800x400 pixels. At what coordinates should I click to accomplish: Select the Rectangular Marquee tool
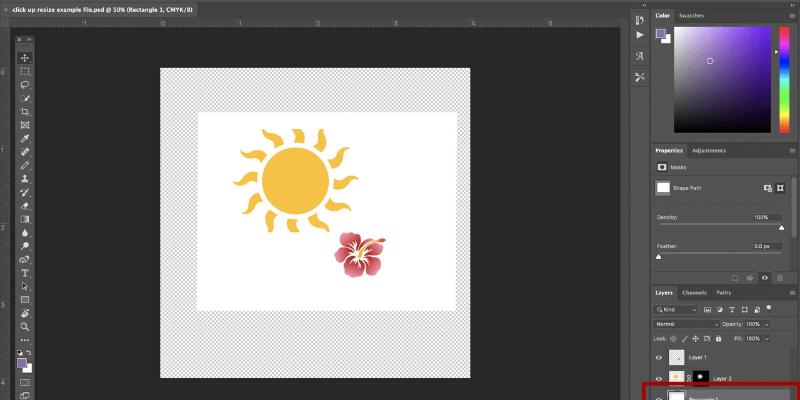tap(25, 72)
